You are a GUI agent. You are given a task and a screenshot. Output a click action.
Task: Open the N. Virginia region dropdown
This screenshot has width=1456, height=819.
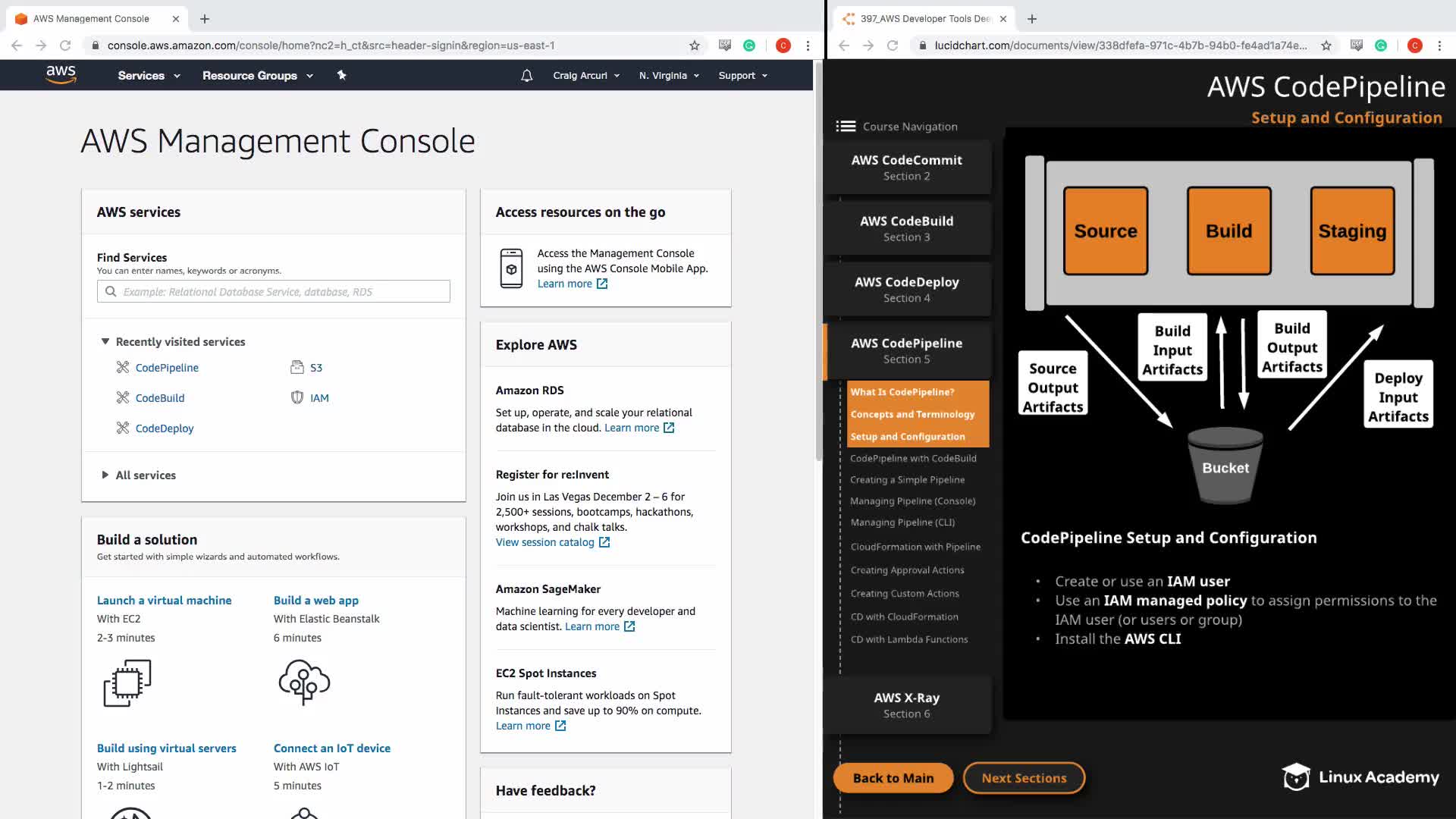pyautogui.click(x=669, y=76)
